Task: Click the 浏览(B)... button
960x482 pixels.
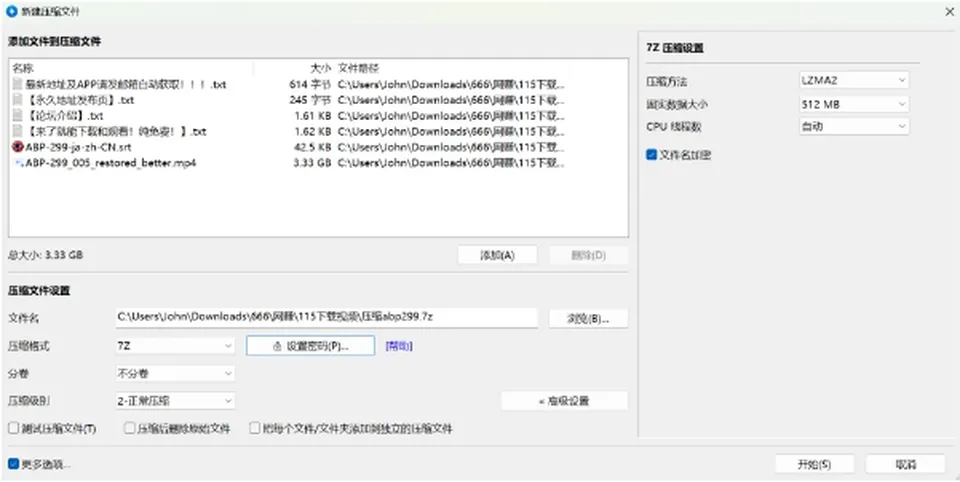Action: 588,318
